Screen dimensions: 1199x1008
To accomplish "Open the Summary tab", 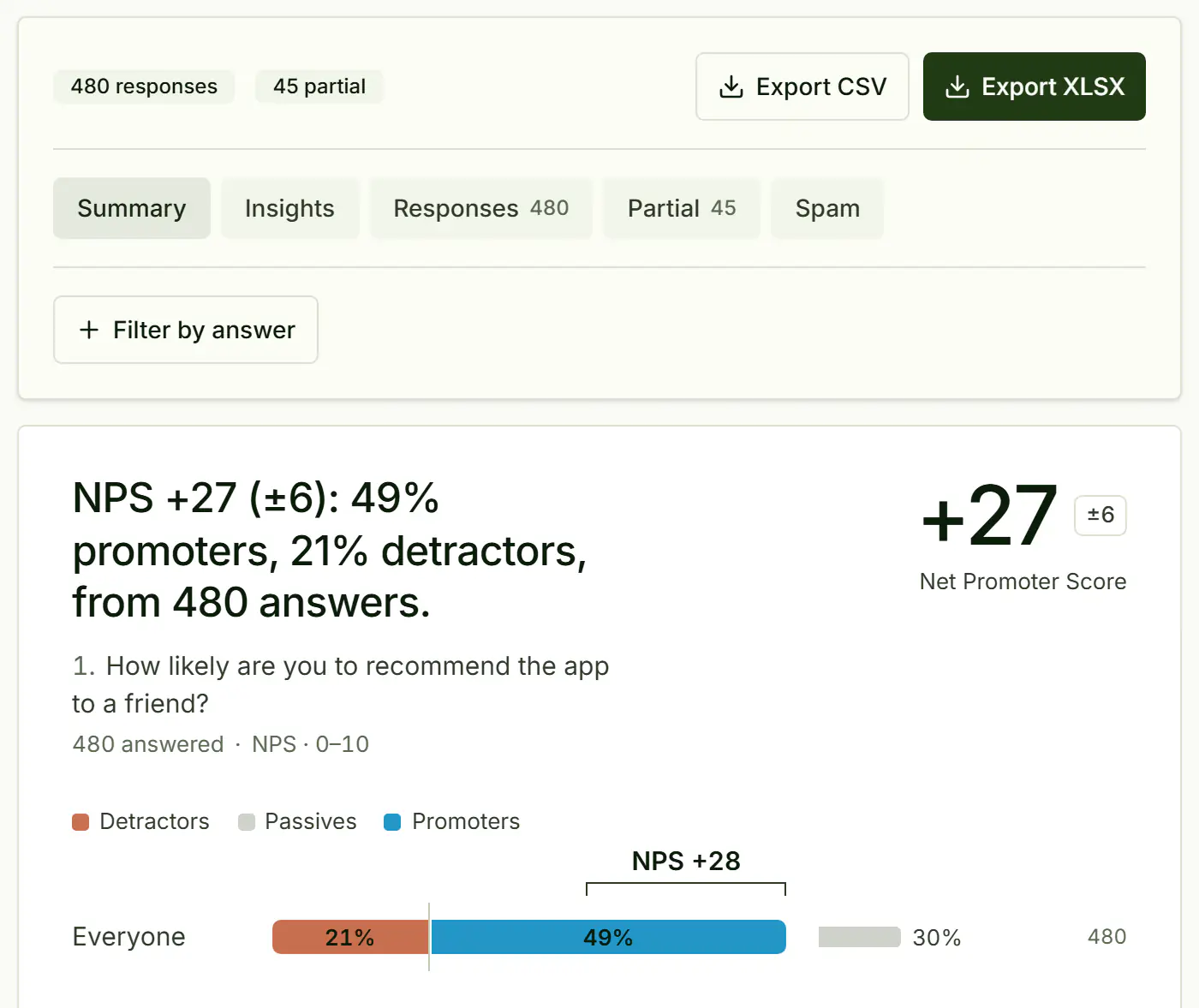I will coord(132,208).
